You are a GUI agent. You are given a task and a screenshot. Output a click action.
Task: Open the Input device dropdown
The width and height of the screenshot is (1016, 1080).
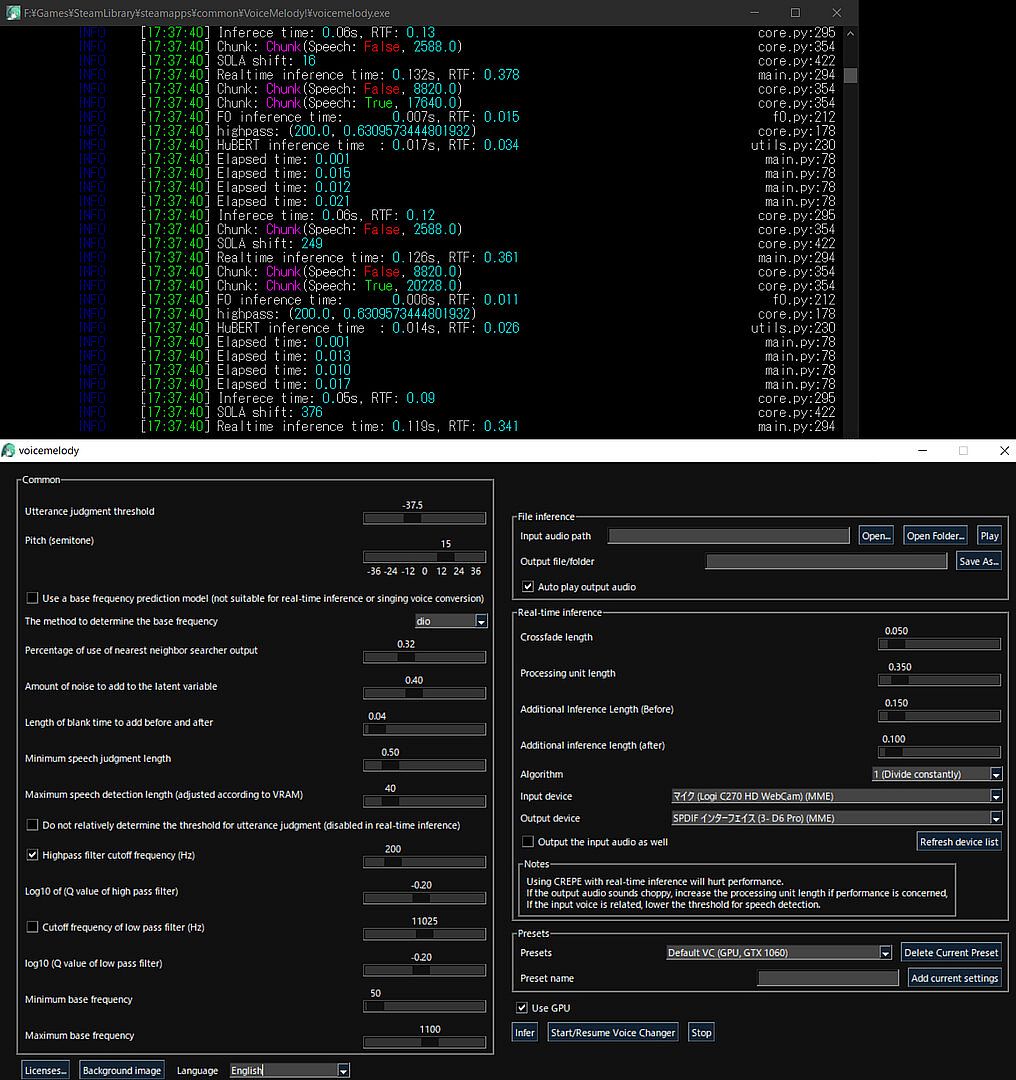(995, 796)
